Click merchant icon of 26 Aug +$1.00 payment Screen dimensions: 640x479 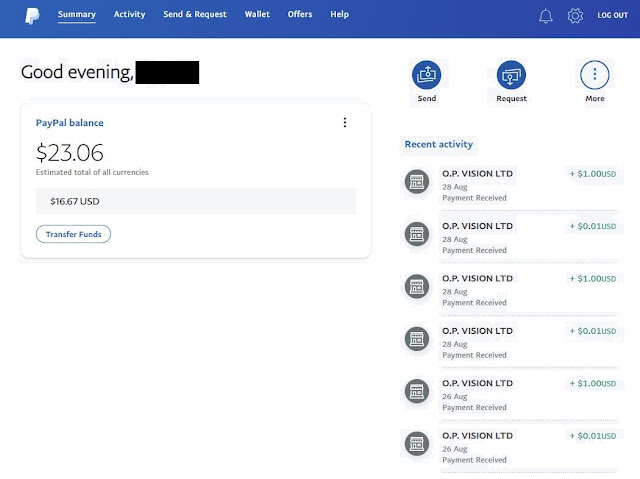pos(417,391)
